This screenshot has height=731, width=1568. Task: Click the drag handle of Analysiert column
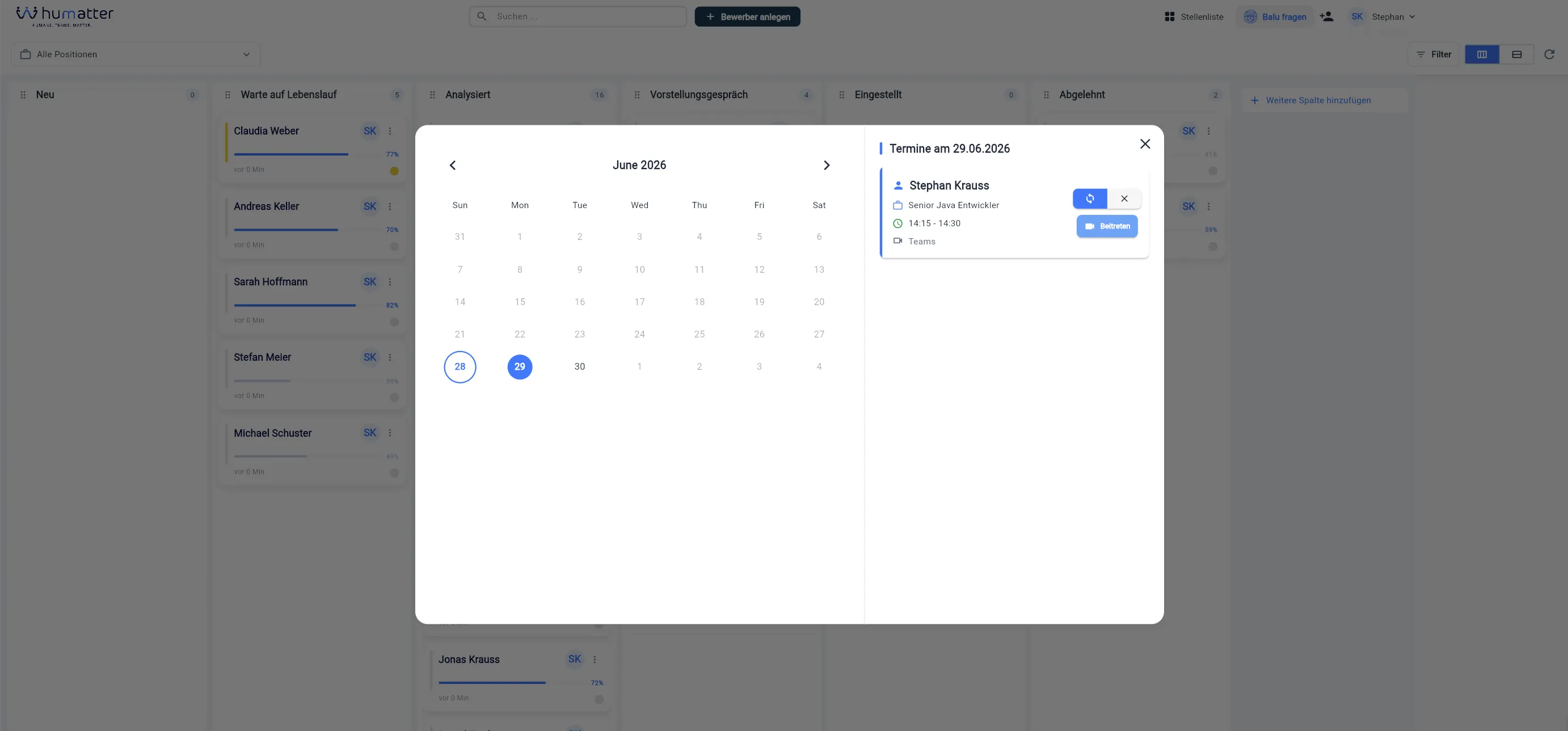tap(432, 95)
